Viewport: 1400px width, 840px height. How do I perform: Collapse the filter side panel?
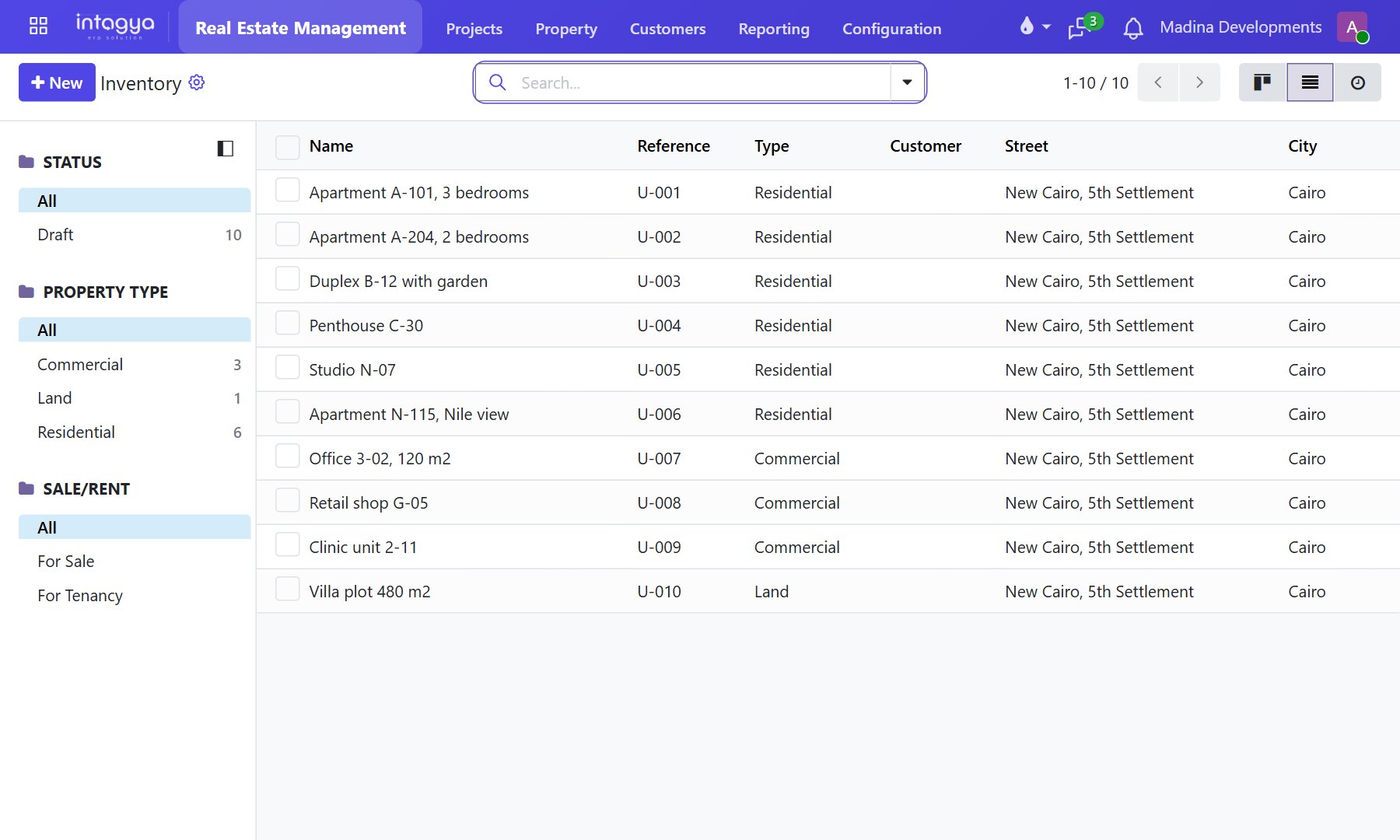226,149
